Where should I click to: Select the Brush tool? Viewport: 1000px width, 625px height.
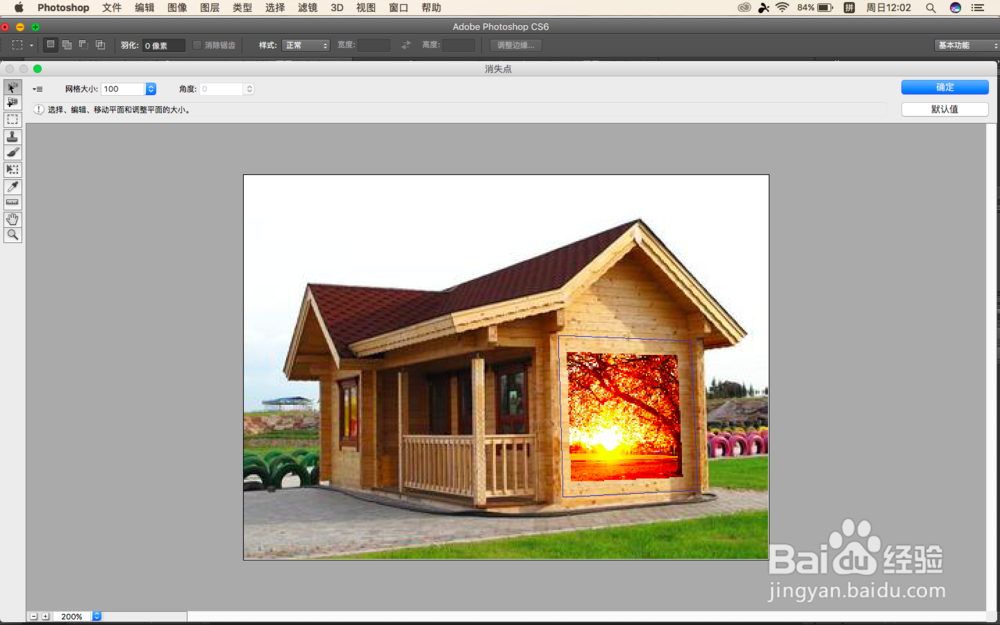tap(12, 152)
